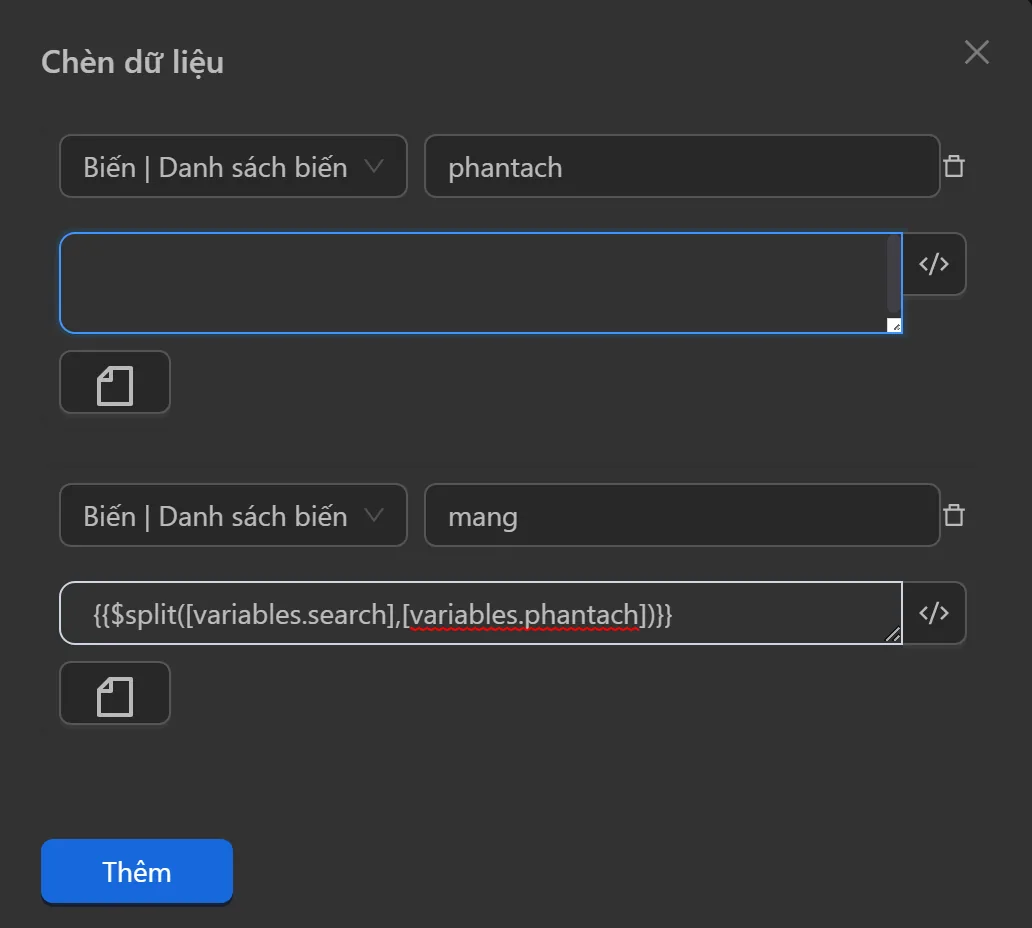
Task: Close the Chèn dữ liệu dialog
Action: (976, 52)
